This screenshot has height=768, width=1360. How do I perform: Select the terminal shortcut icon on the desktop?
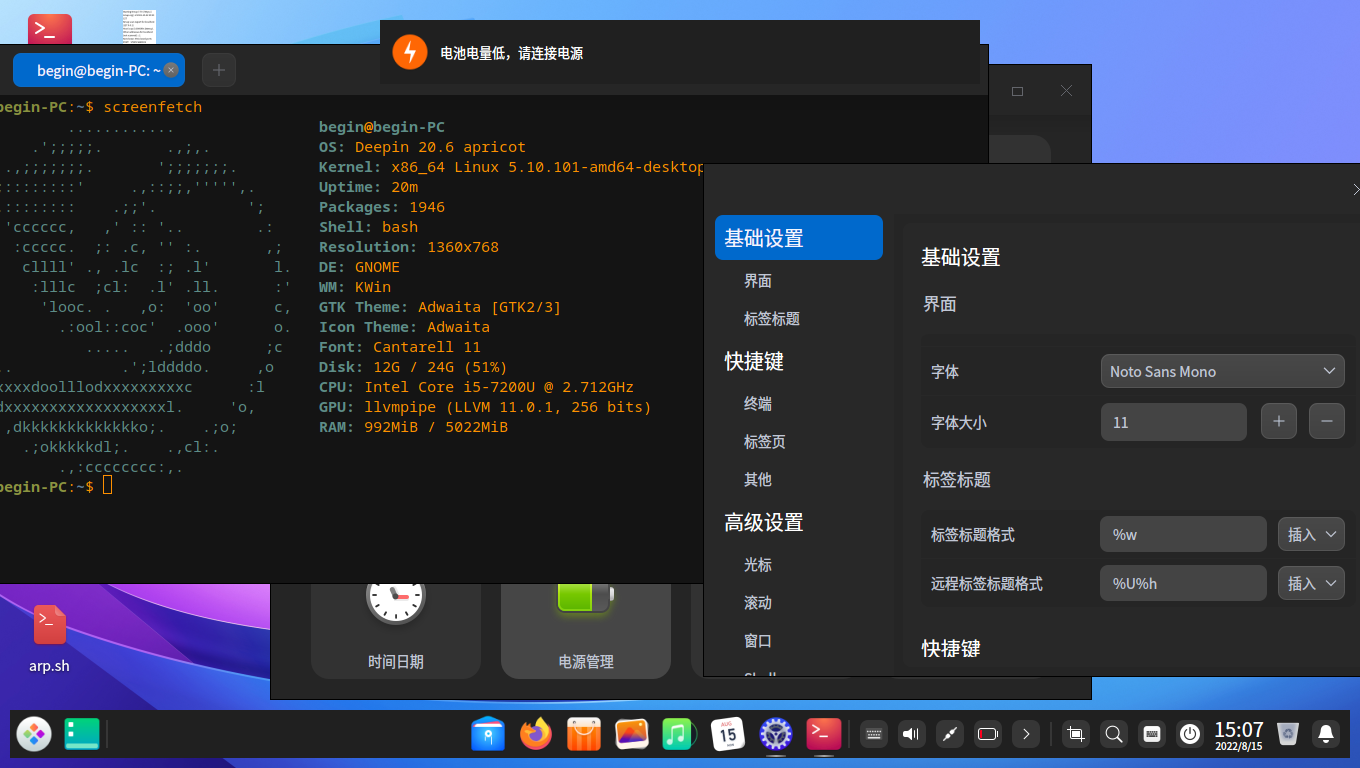(x=49, y=28)
